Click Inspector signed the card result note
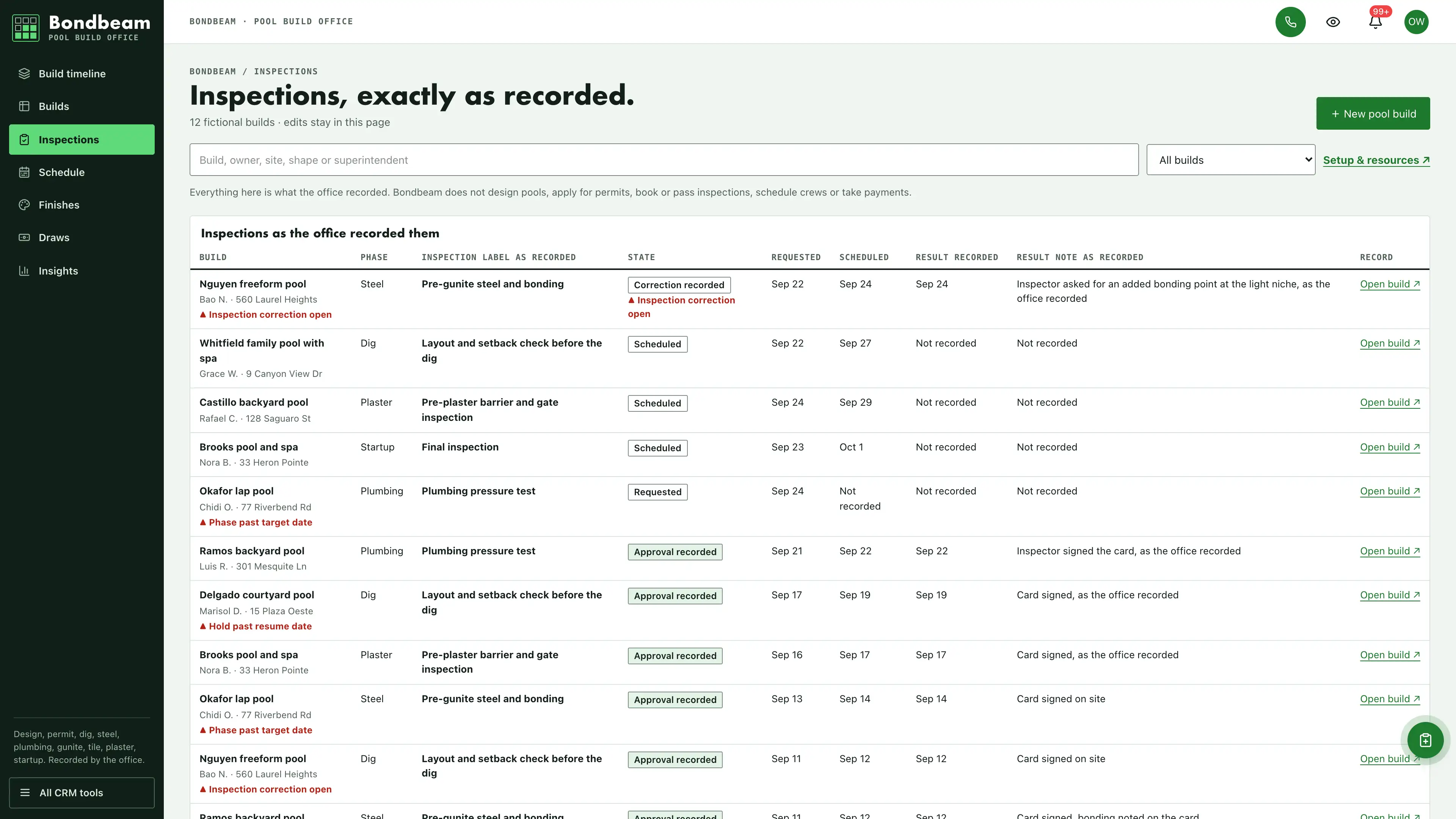This screenshot has width=1456, height=819. [x=1129, y=551]
